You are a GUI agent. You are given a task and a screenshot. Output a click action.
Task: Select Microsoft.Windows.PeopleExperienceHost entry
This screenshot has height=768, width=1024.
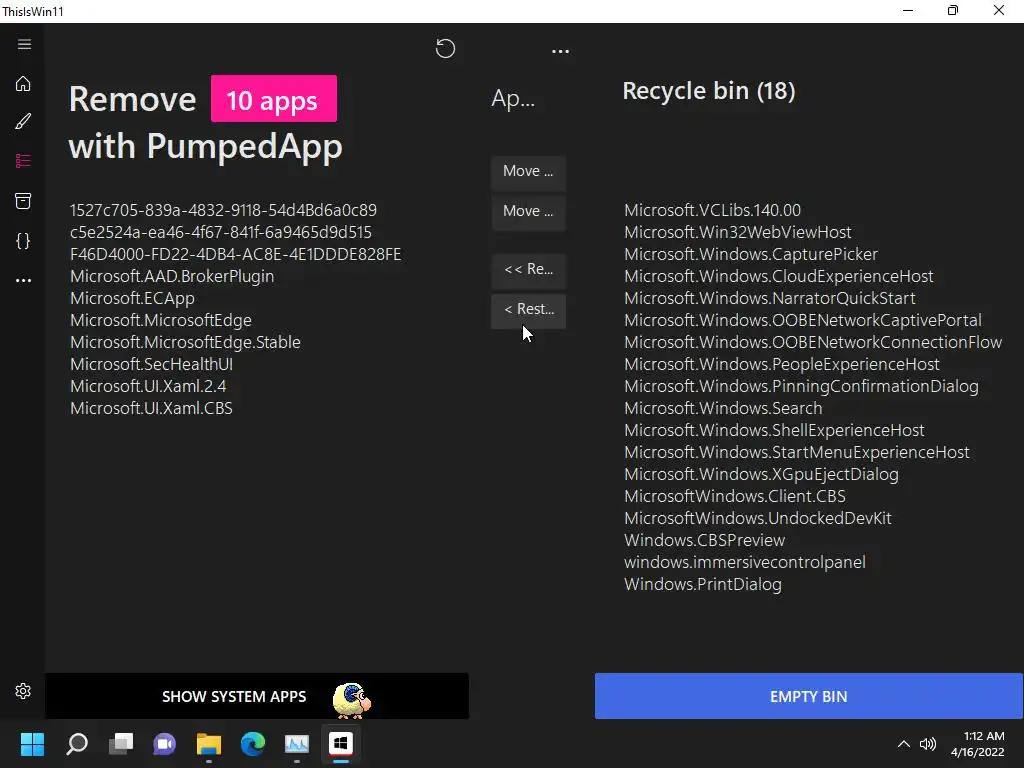click(782, 364)
